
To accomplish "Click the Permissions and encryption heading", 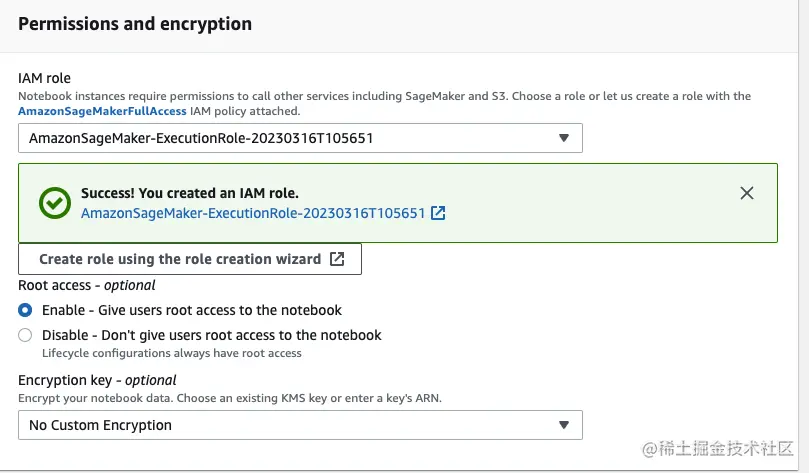I will [x=135, y=24].
